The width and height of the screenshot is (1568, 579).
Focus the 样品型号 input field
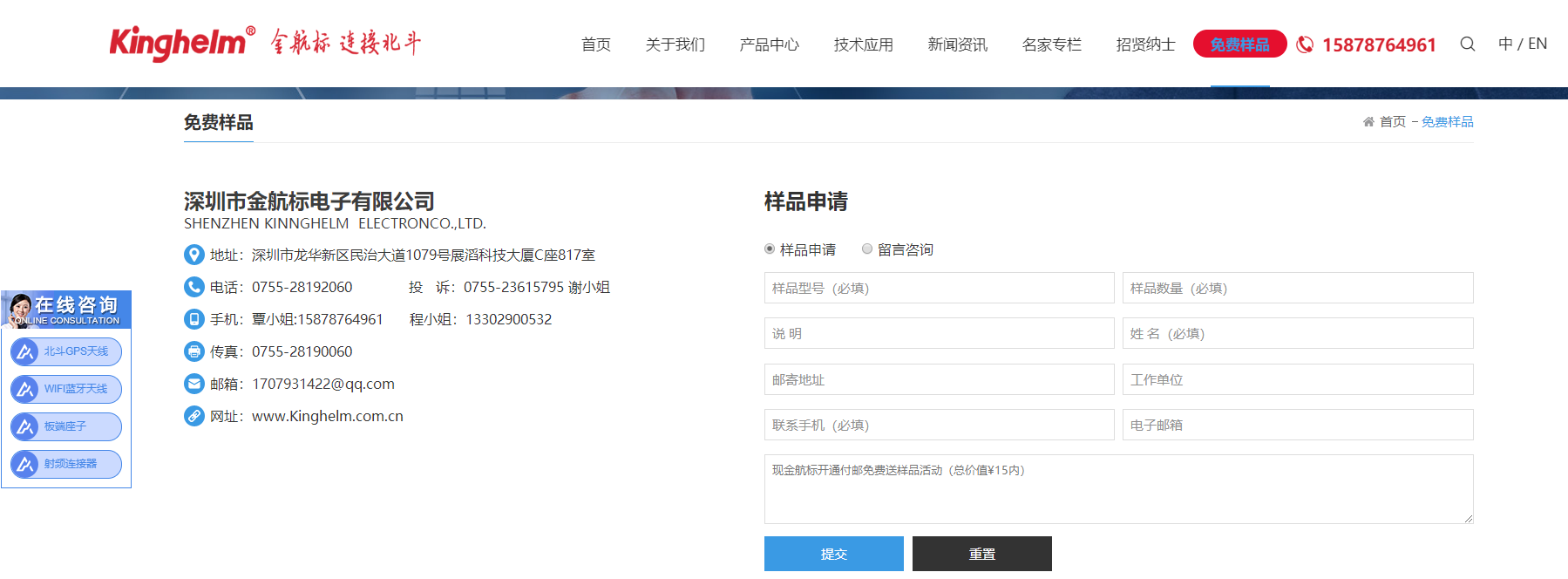point(939,288)
